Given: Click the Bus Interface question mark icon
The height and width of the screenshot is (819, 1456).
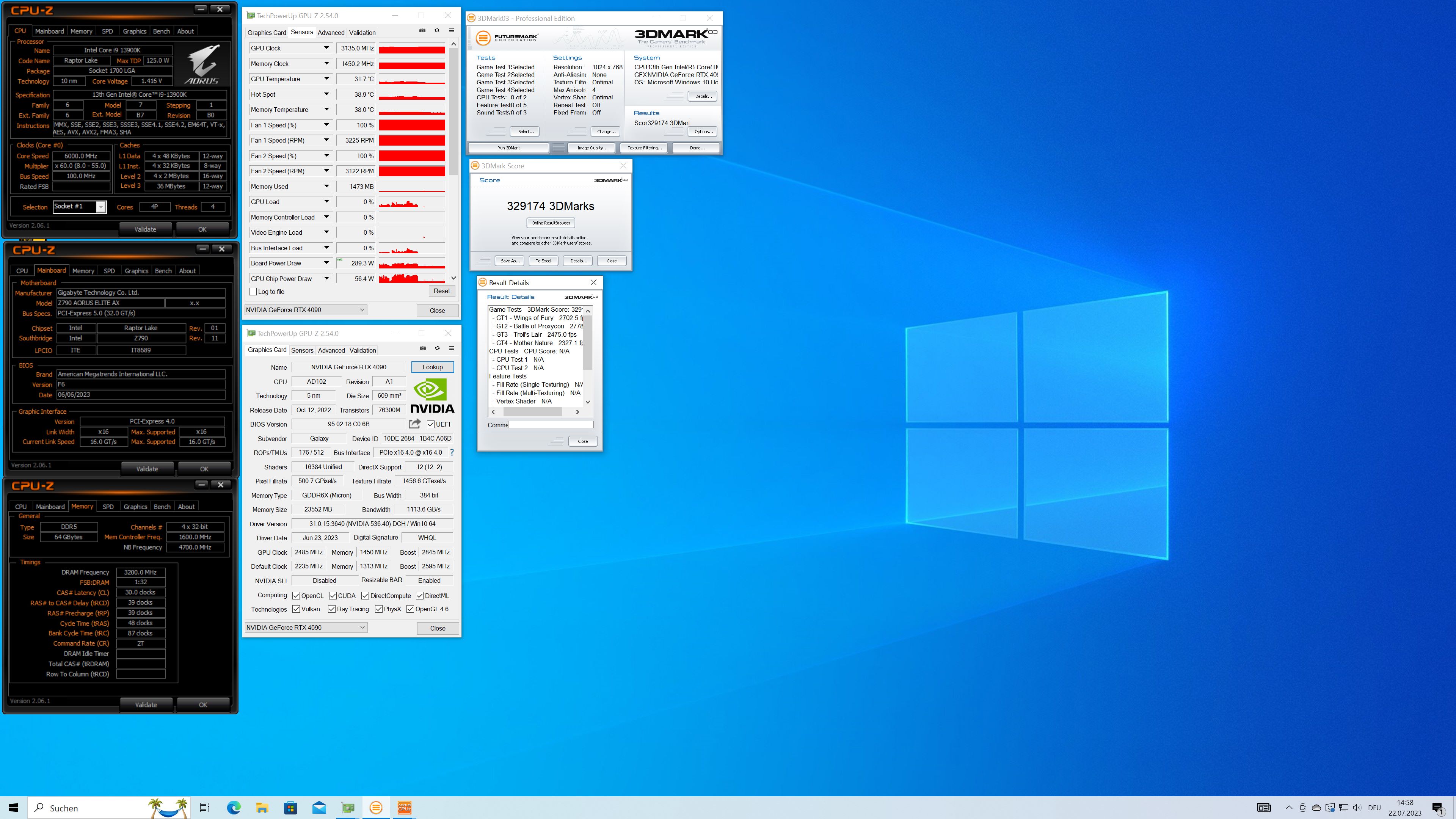Looking at the screenshot, I should click(x=452, y=452).
